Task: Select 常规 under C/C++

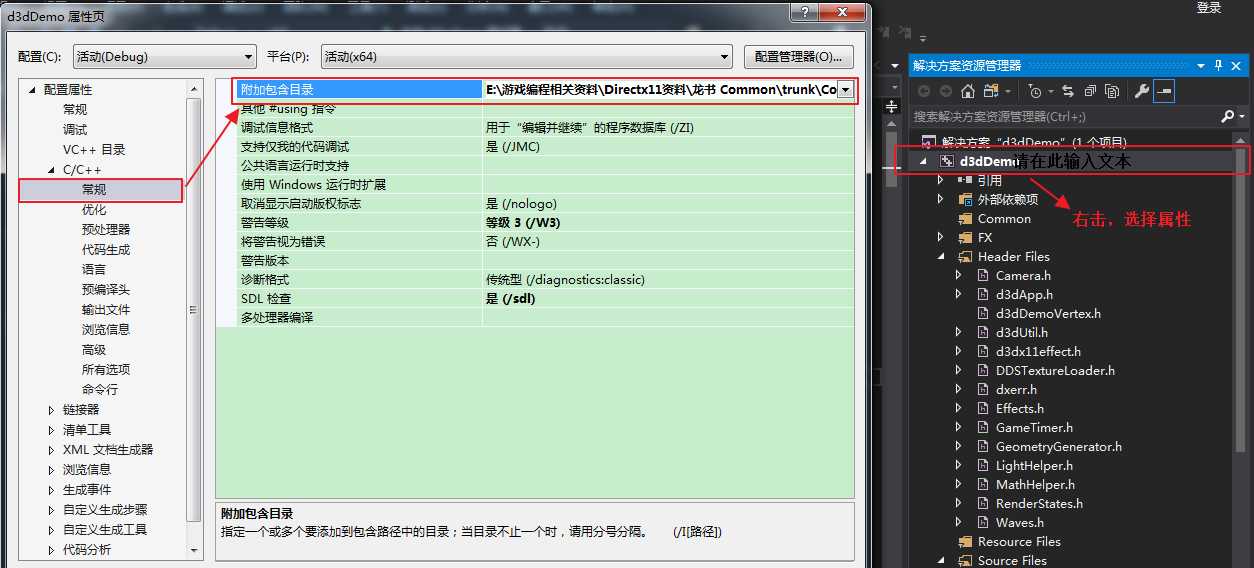Action: [94, 190]
